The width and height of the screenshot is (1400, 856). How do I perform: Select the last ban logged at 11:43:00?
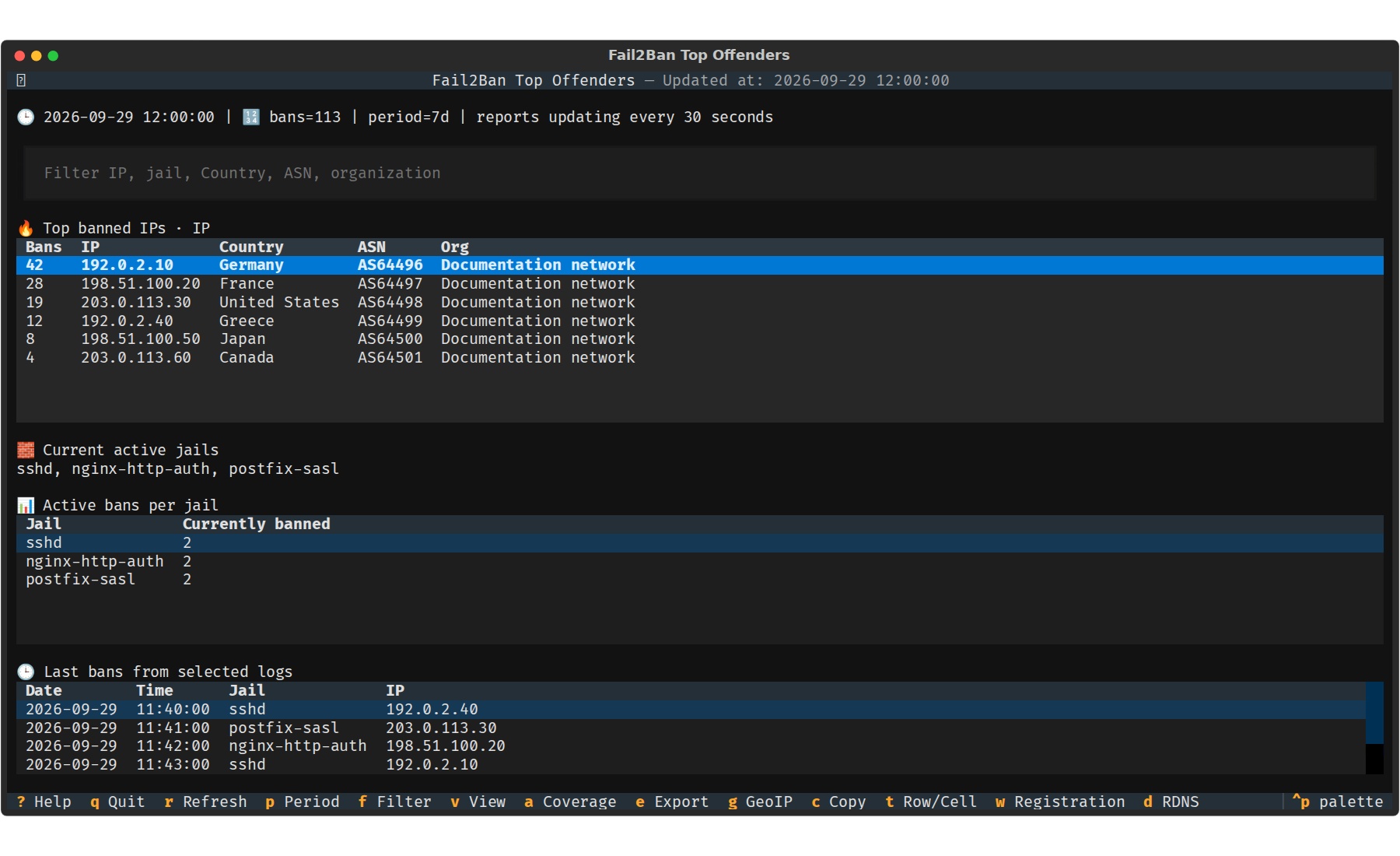(691, 765)
